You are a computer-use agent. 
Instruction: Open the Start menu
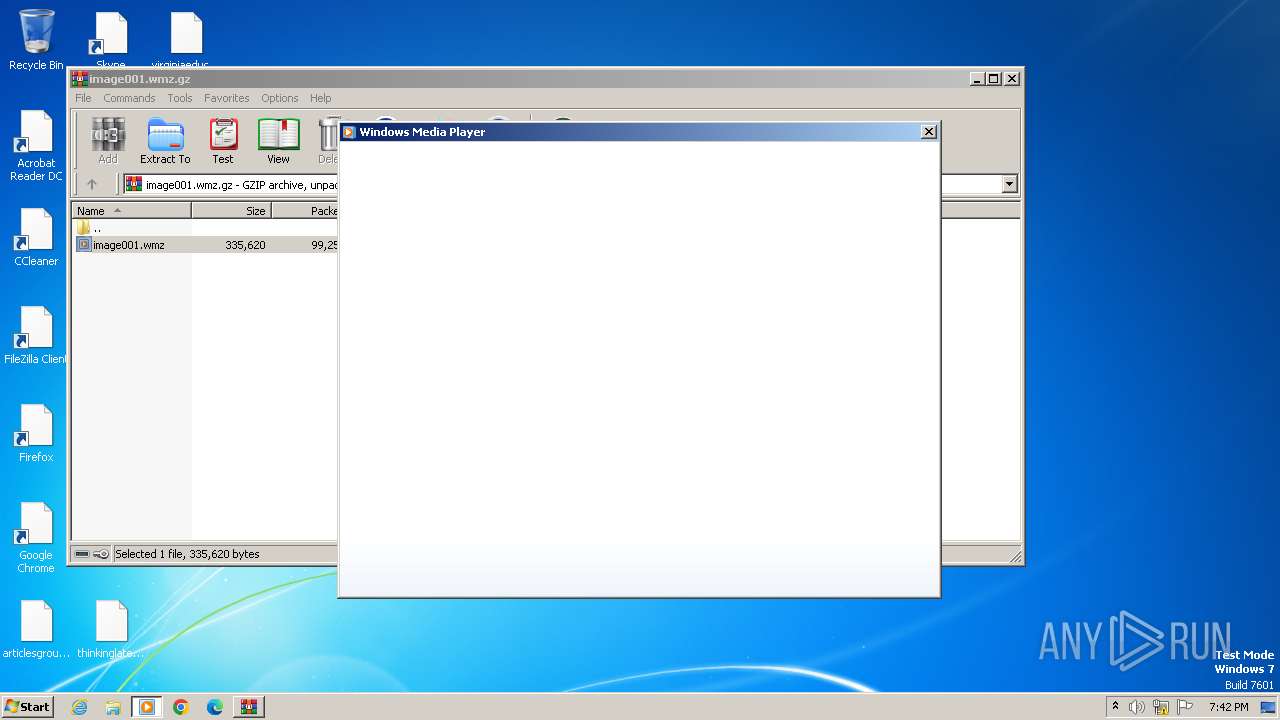pyautogui.click(x=28, y=706)
